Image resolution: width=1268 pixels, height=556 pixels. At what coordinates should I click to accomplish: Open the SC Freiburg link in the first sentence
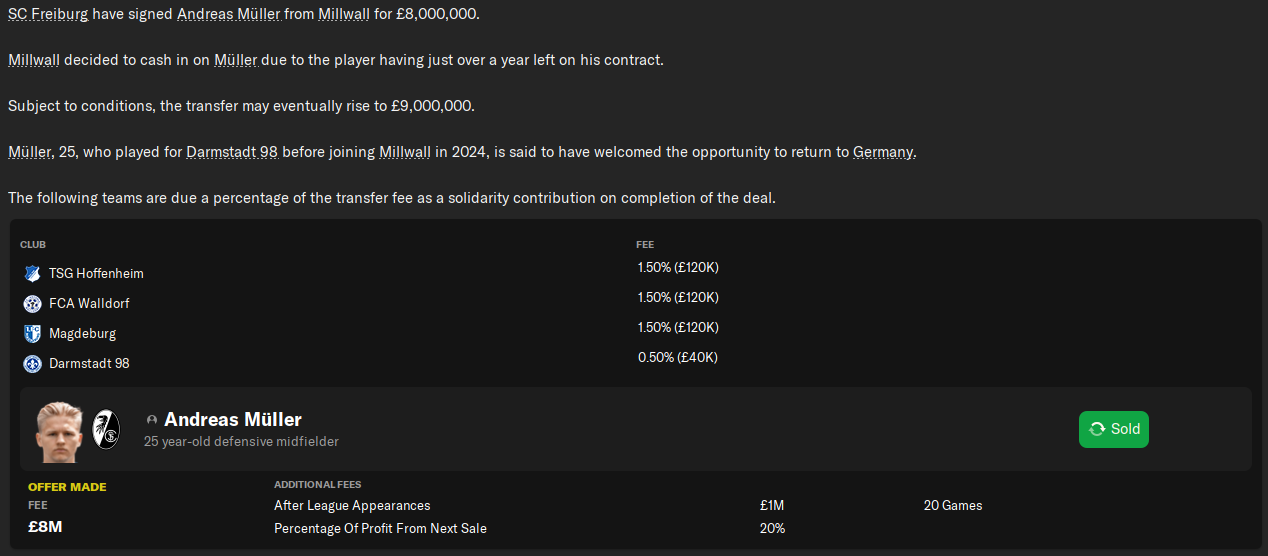click(48, 15)
